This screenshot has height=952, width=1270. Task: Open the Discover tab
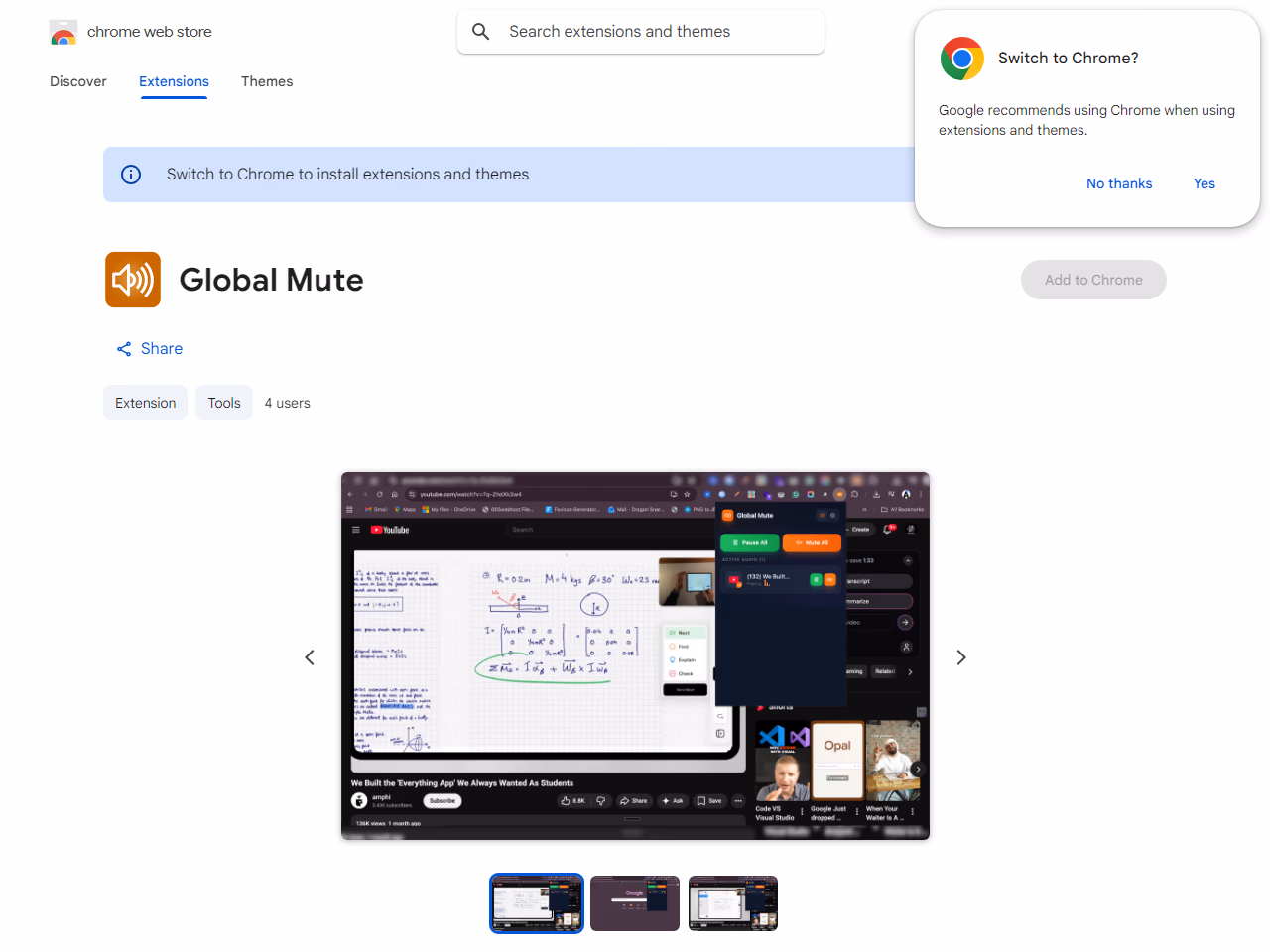click(78, 81)
